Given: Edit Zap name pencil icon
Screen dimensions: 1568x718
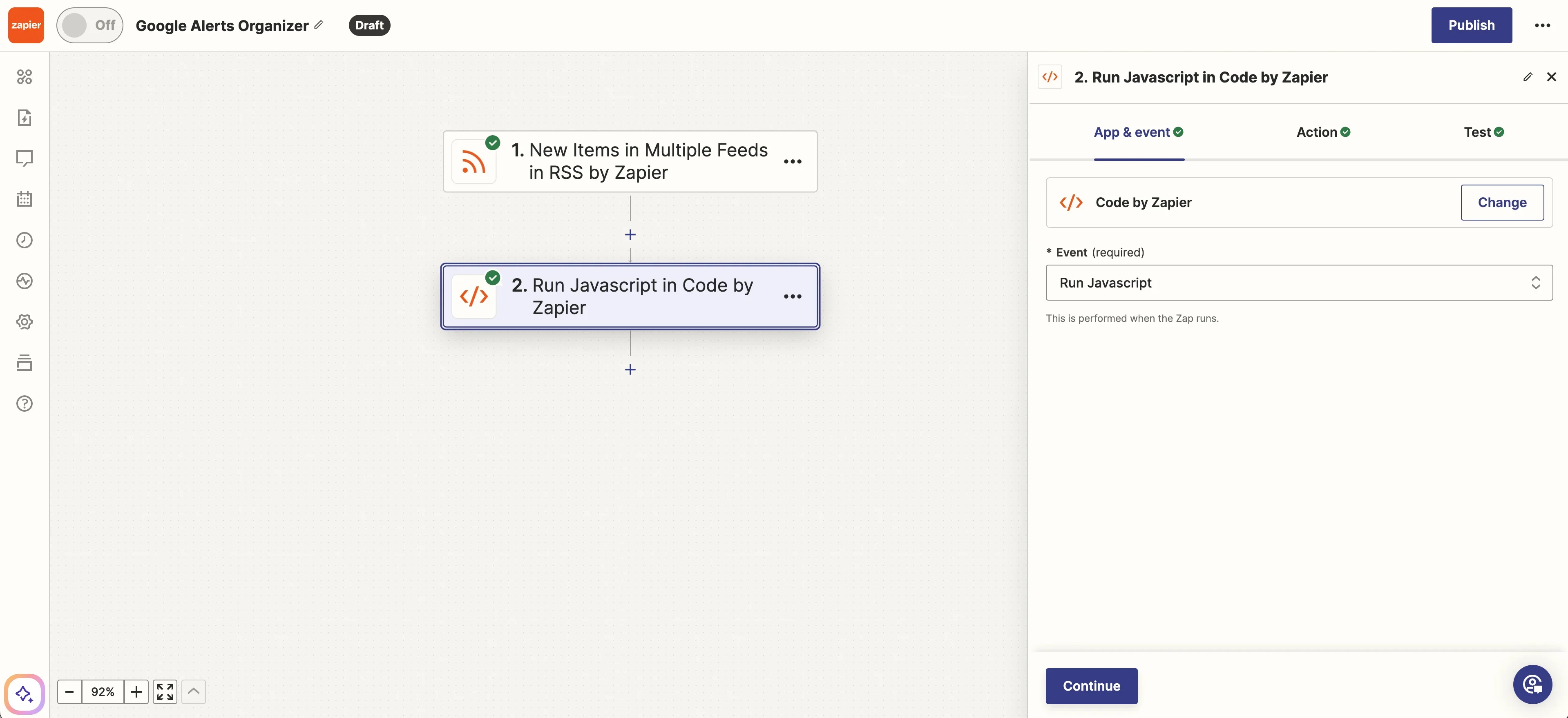Looking at the screenshot, I should [318, 25].
